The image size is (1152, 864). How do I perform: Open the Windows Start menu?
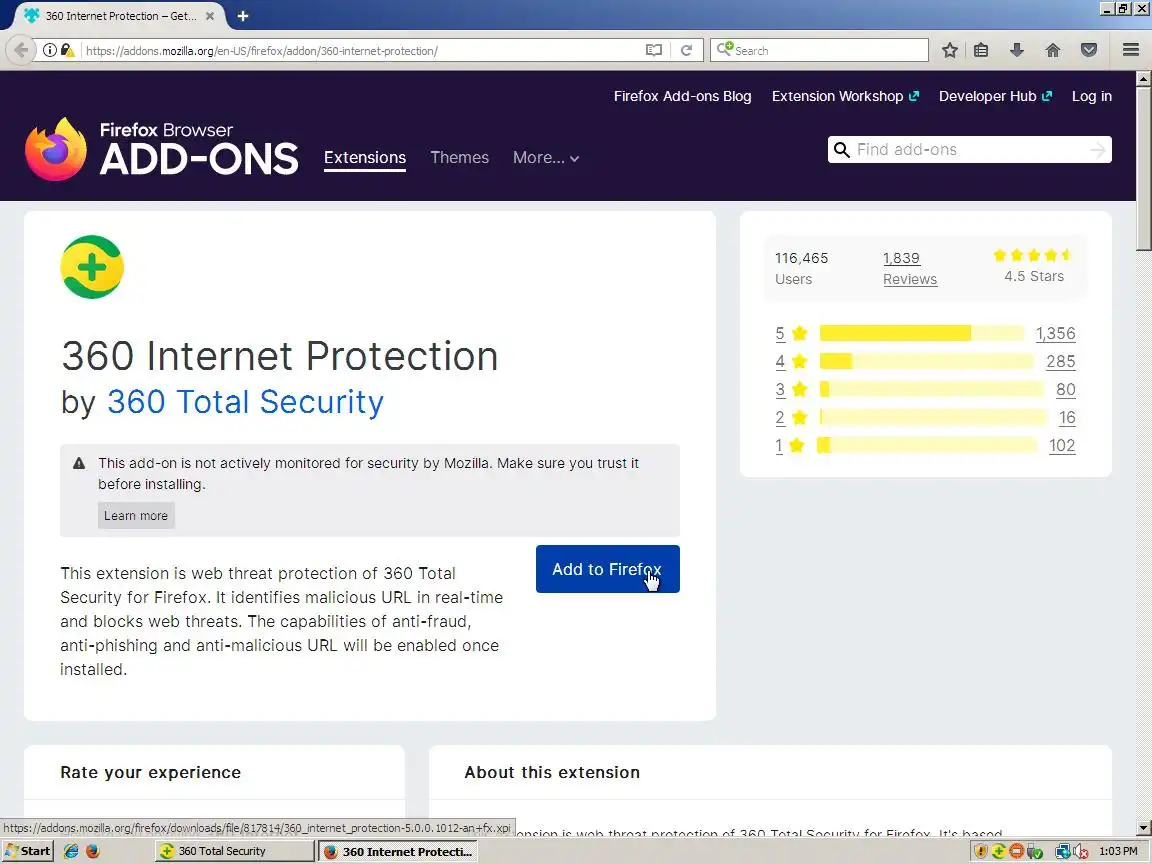(28, 851)
